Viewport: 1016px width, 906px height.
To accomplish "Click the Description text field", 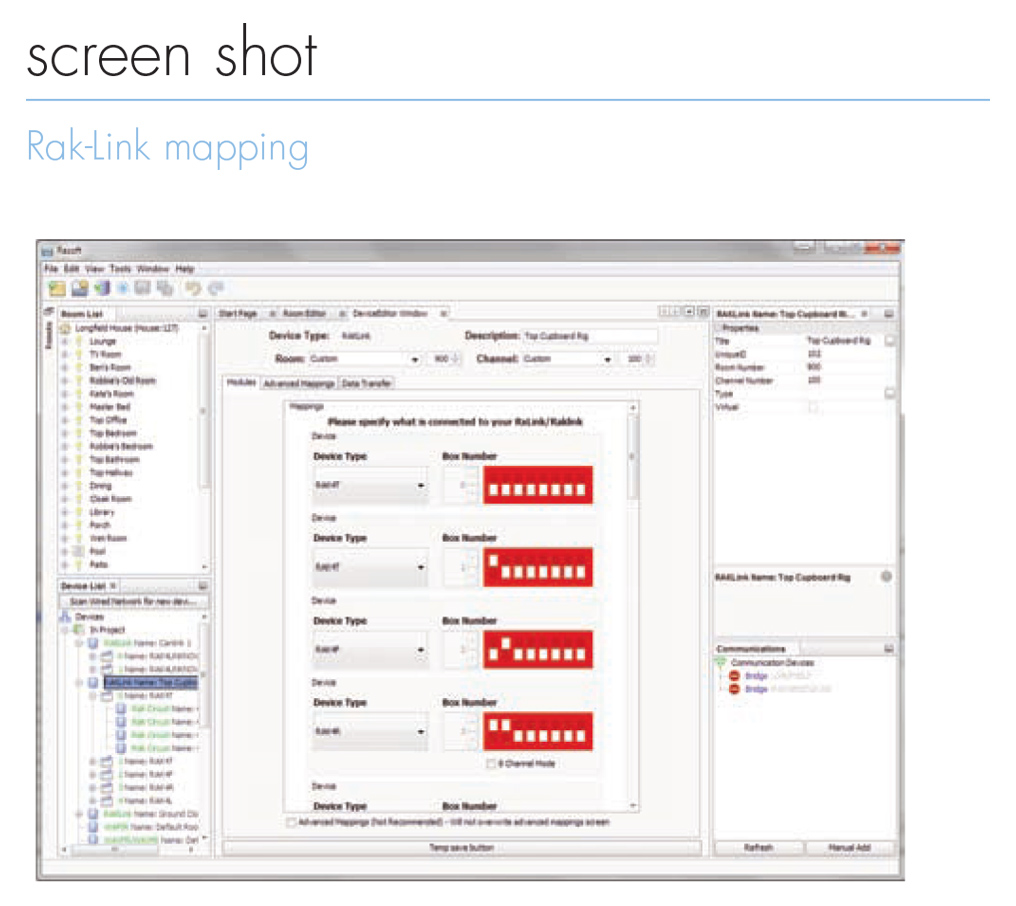I will (590, 336).
